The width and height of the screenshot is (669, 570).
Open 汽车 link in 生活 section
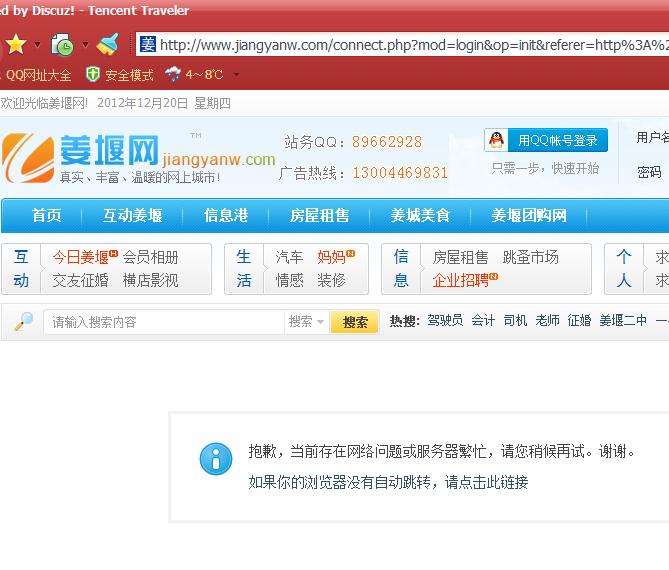[x=289, y=257]
